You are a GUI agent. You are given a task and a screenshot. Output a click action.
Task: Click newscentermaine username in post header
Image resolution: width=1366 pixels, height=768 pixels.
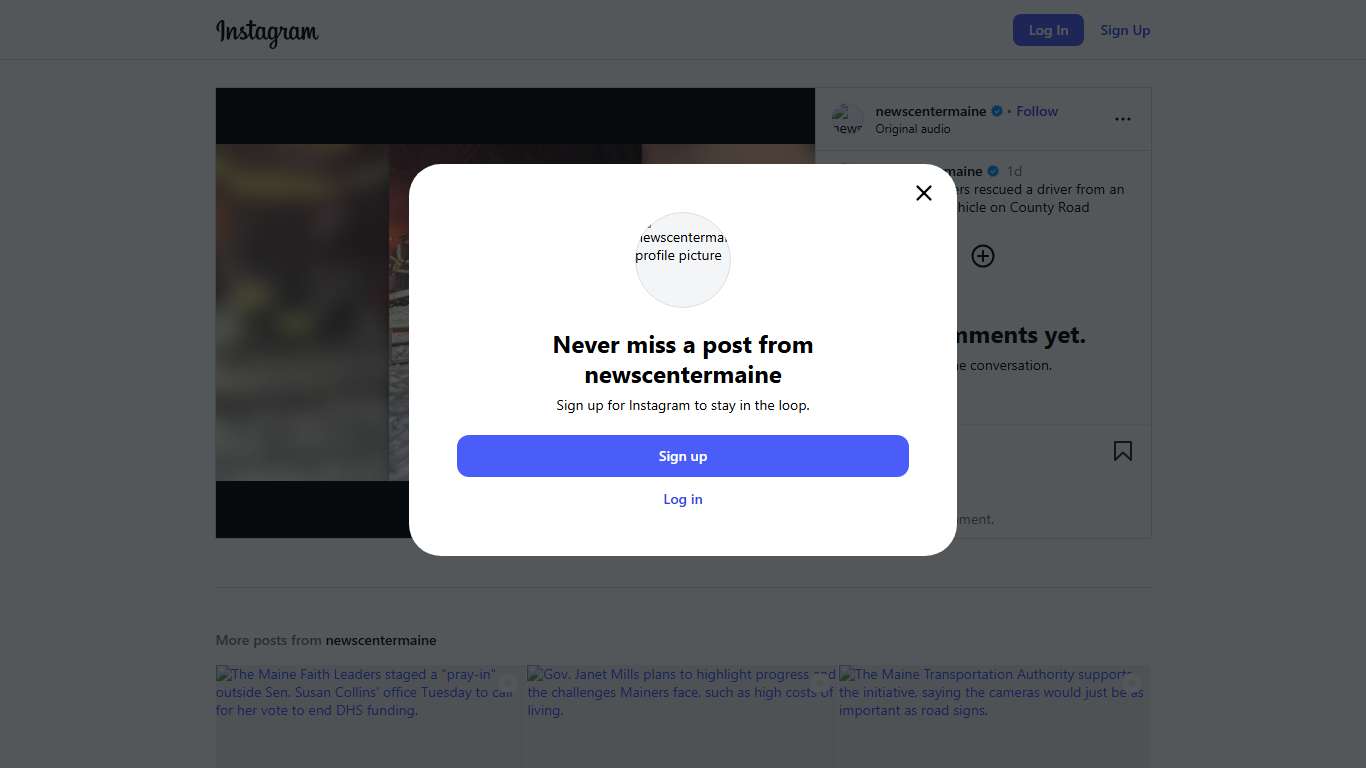(x=930, y=111)
